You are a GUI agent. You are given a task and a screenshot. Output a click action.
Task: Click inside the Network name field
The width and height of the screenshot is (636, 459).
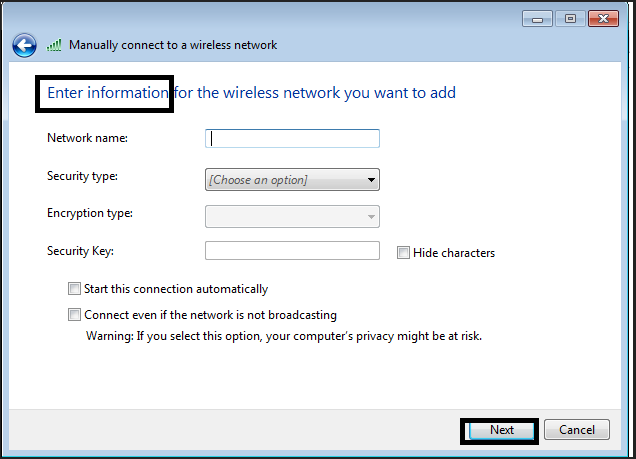click(x=292, y=139)
